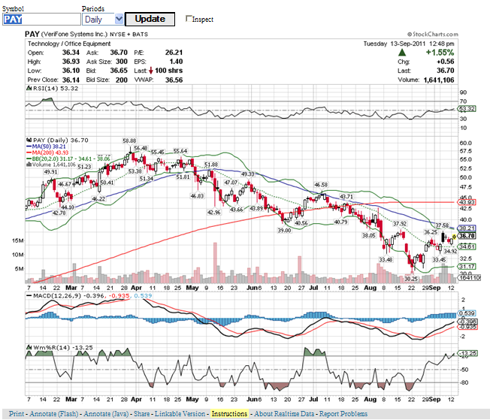490x420 pixels.
Task: Click the MACD(12,26,9) legend label
Action: 57,296
